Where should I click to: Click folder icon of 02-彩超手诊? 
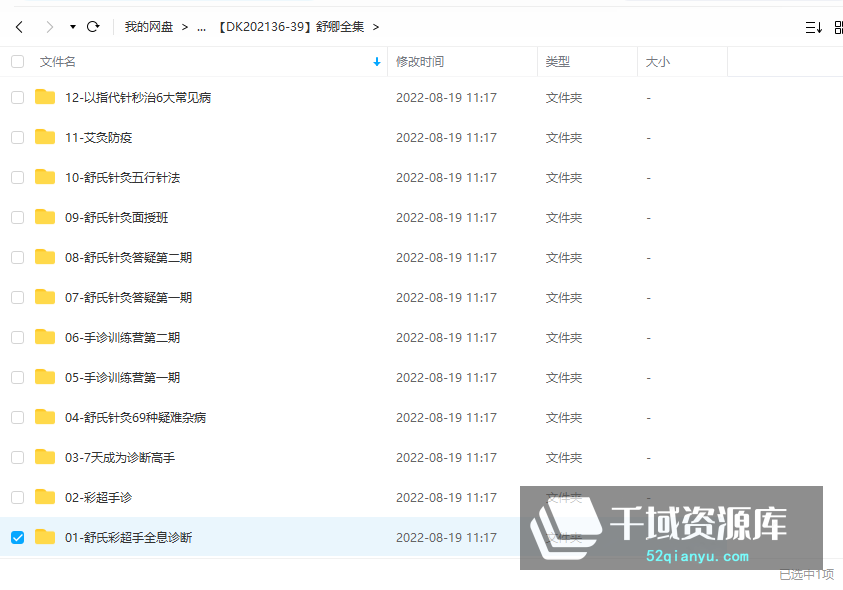[45, 496]
